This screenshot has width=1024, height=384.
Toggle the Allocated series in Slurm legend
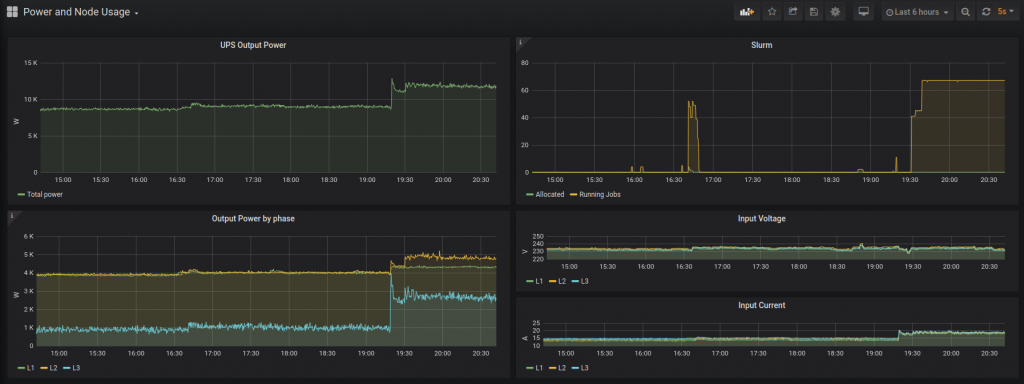coord(549,194)
